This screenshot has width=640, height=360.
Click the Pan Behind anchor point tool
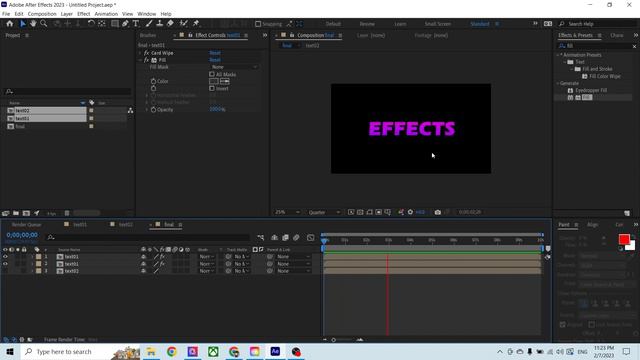102,24
